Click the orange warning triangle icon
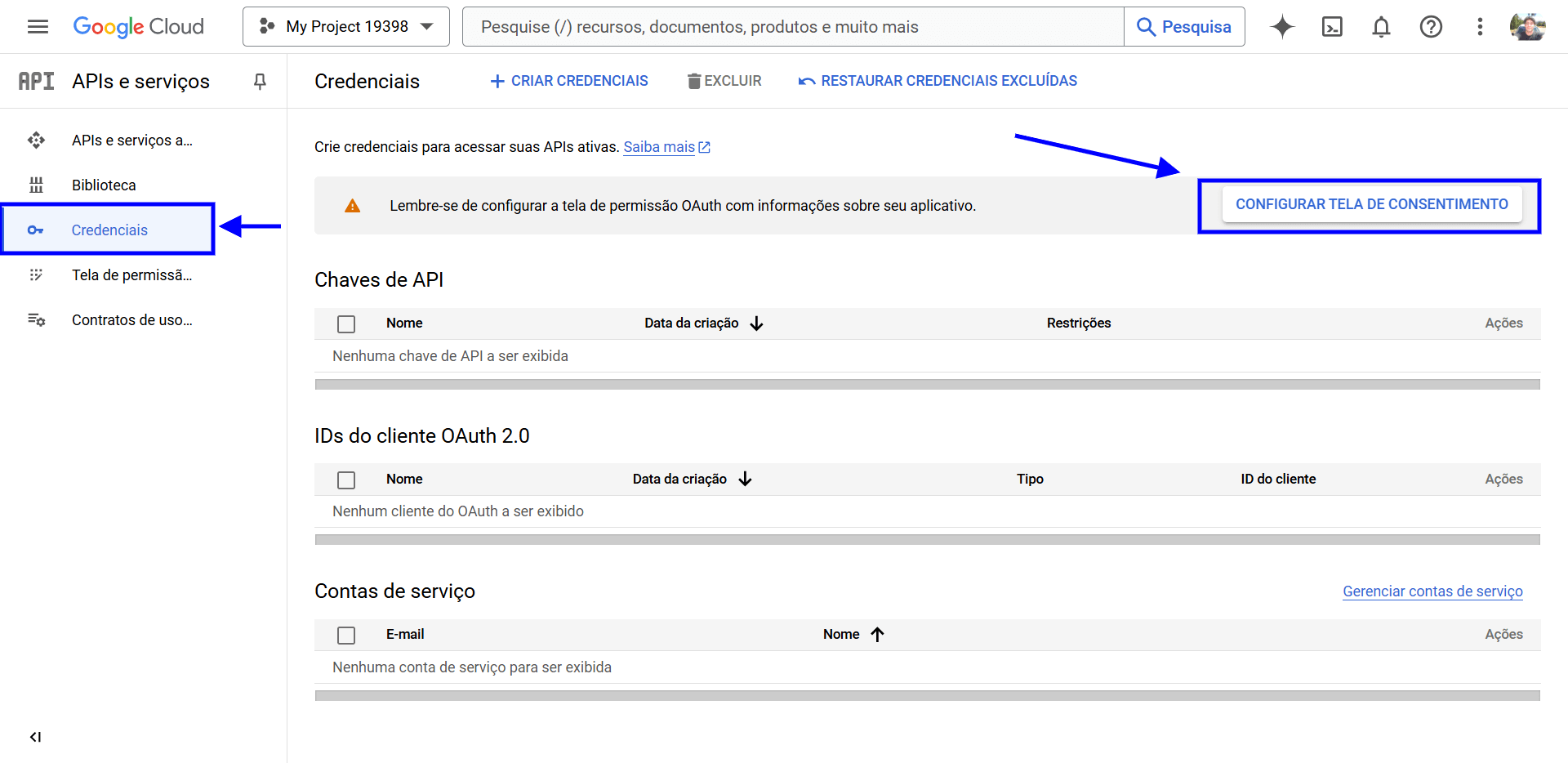Image resolution: width=1568 pixels, height=763 pixels. 352,206
